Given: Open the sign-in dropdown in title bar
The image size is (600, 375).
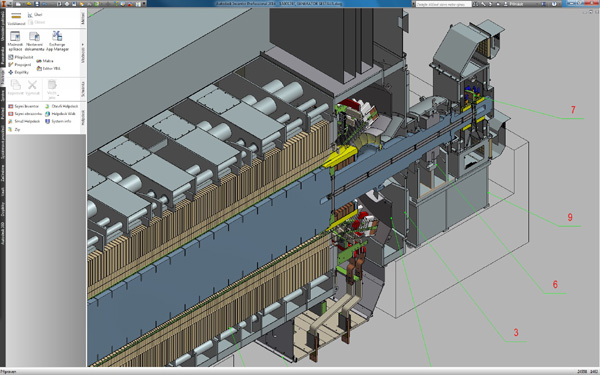Looking at the screenshot, I should click(x=514, y=4).
